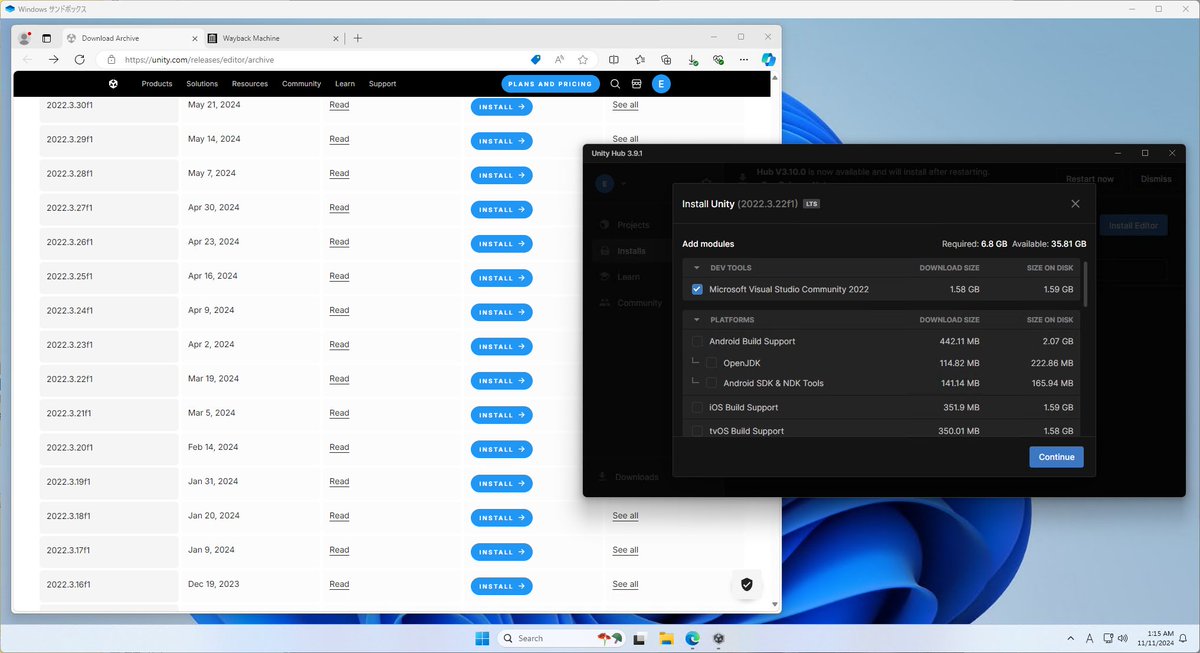Uncheck Microsoft Visual Studio Community 2022
1200x653 pixels.
coord(697,289)
